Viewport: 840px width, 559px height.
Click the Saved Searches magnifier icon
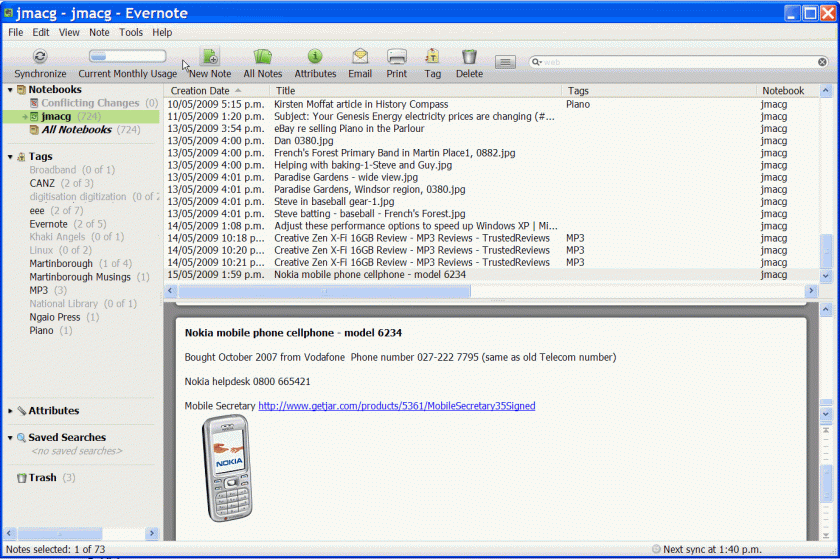click(x=21, y=437)
